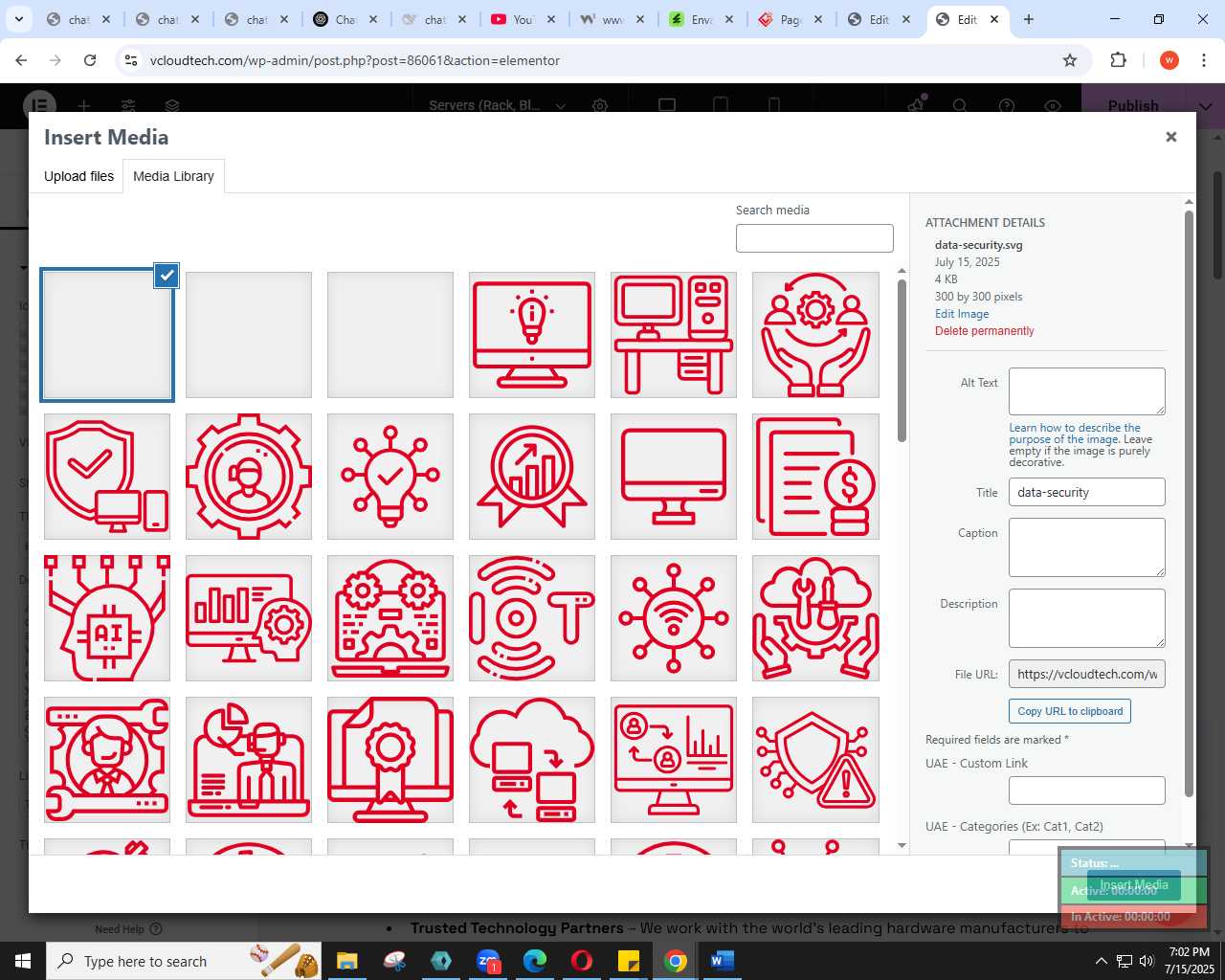Bookmark this page with star icon
The width and height of the screenshot is (1225, 980).
click(x=1070, y=60)
